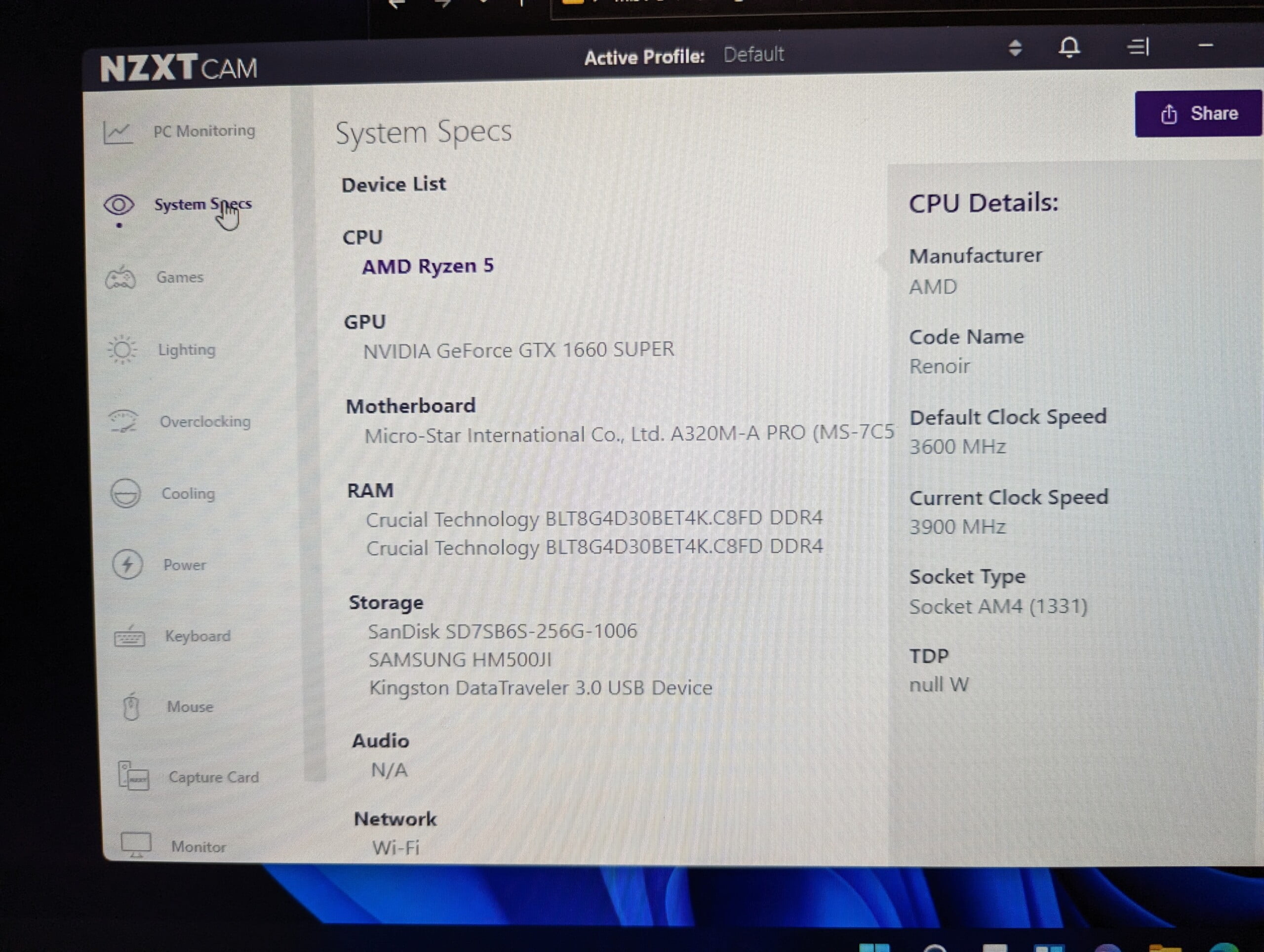Select the Wi-Fi network entry
Image resolution: width=1264 pixels, height=952 pixels.
(x=396, y=847)
